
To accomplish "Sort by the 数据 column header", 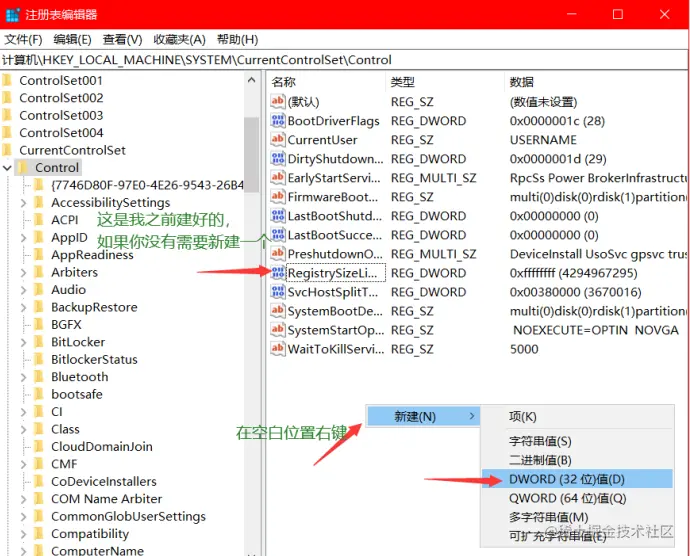I will [596, 82].
